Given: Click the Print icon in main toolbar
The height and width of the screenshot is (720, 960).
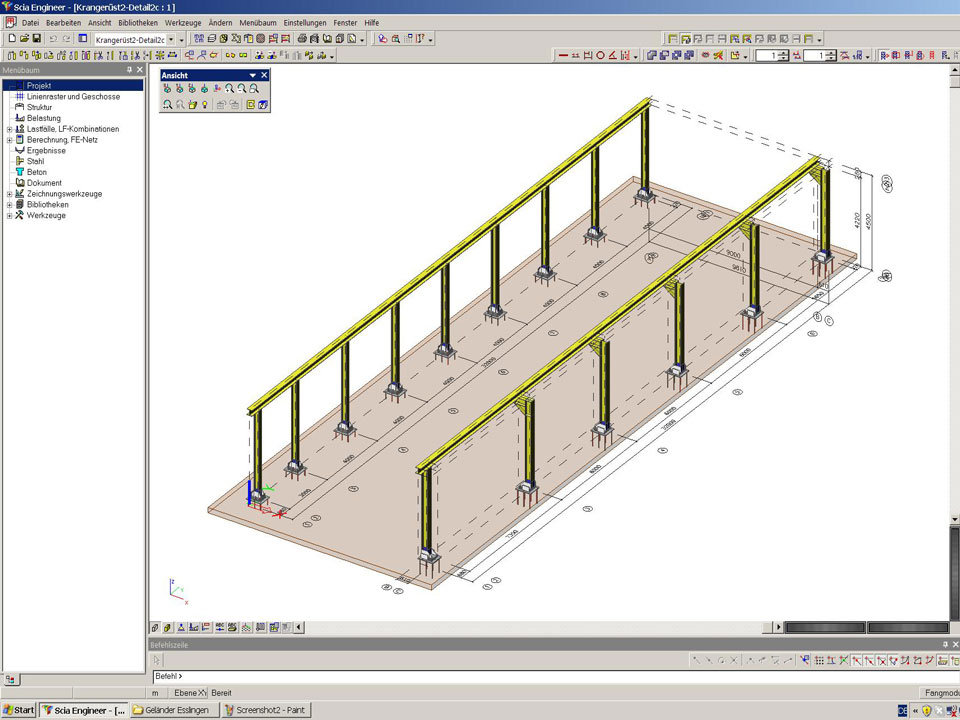Looking at the screenshot, I should [x=301, y=39].
